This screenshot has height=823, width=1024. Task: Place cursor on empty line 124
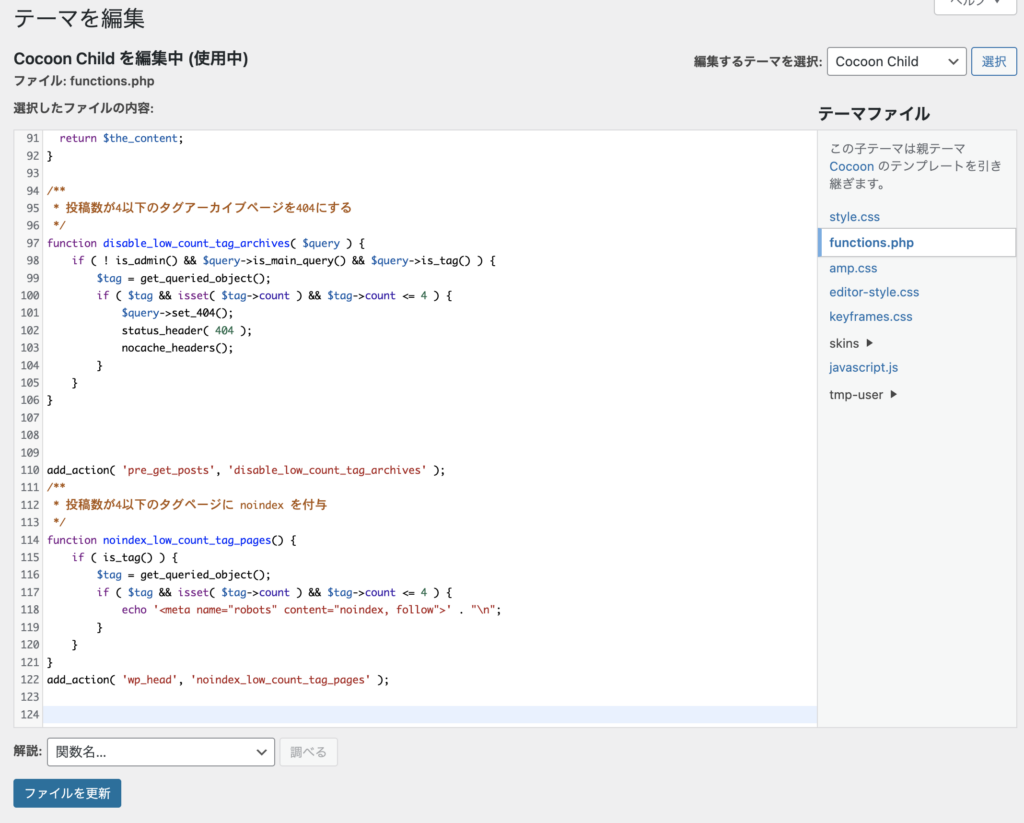[x=400, y=714]
